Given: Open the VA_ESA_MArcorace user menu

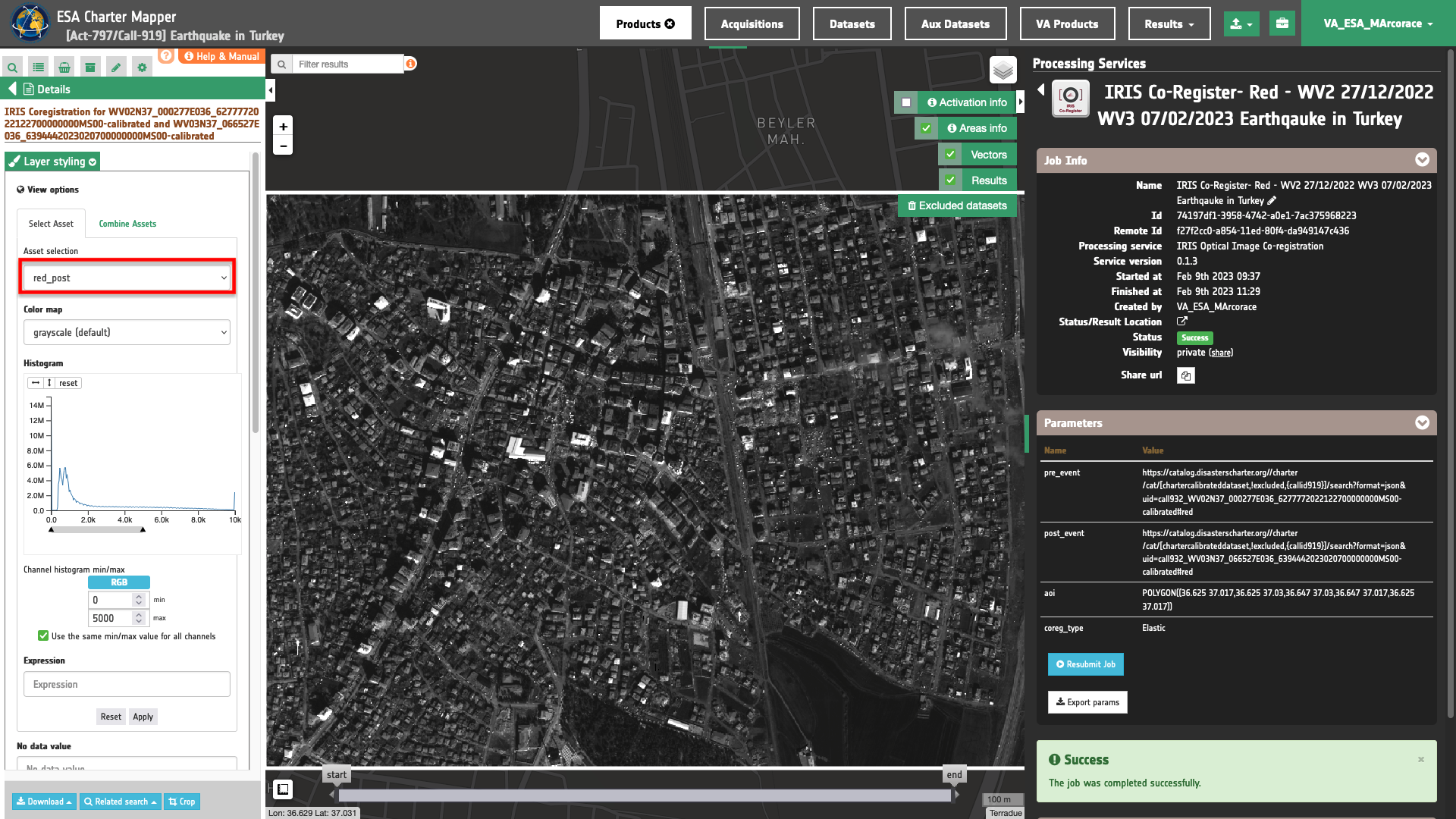Looking at the screenshot, I should click(1378, 24).
